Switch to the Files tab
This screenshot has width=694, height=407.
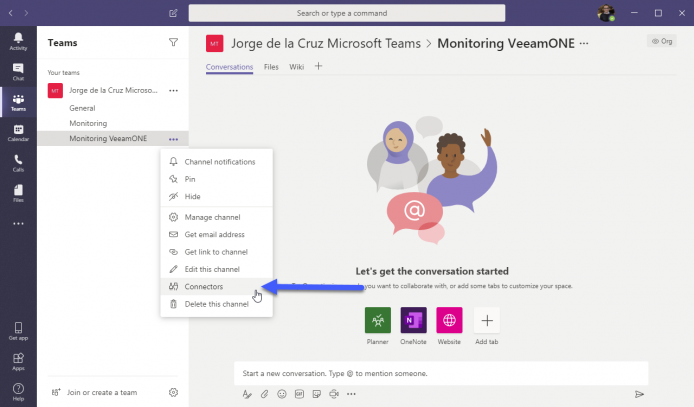click(x=271, y=67)
